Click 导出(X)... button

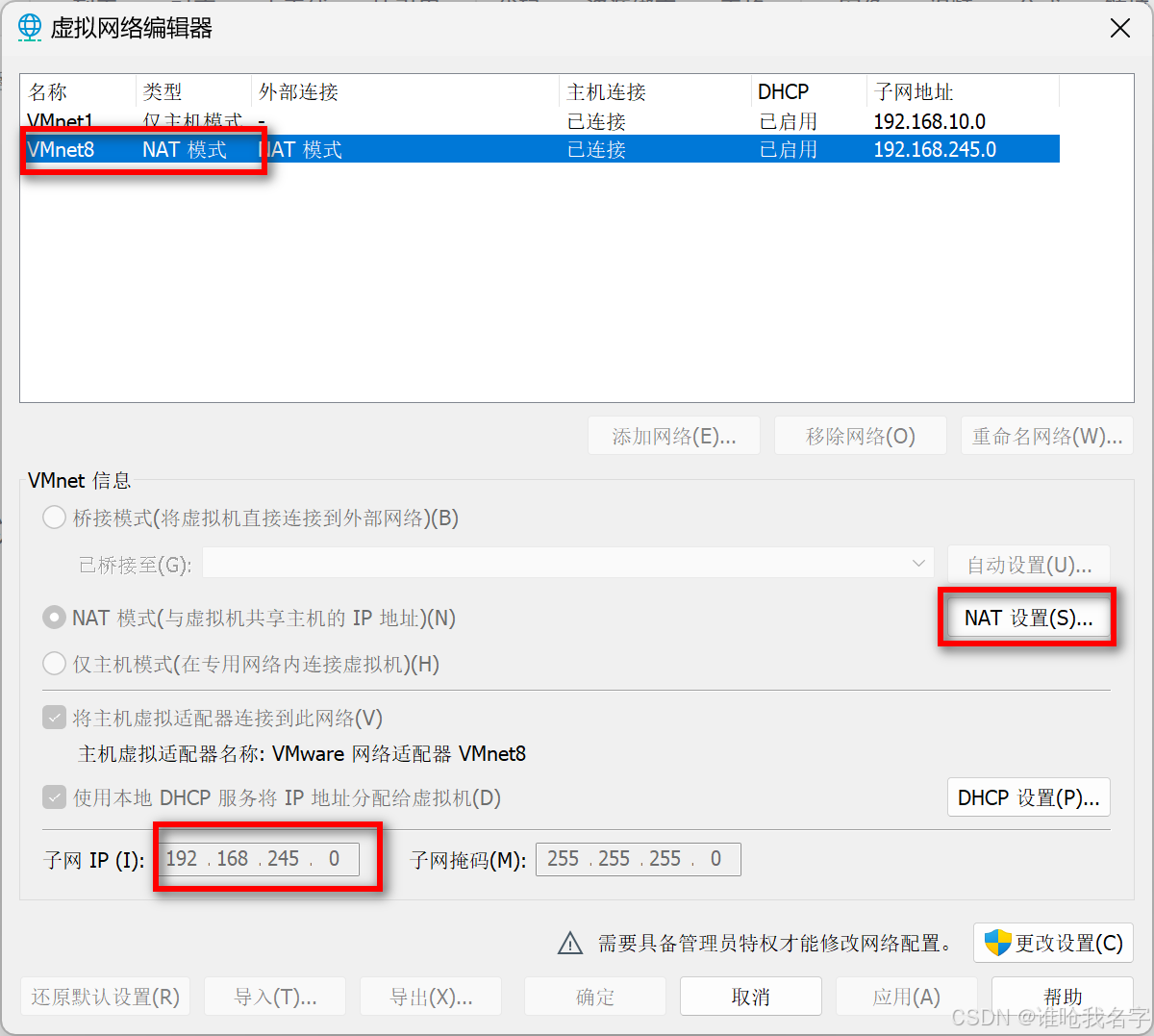pos(431,997)
